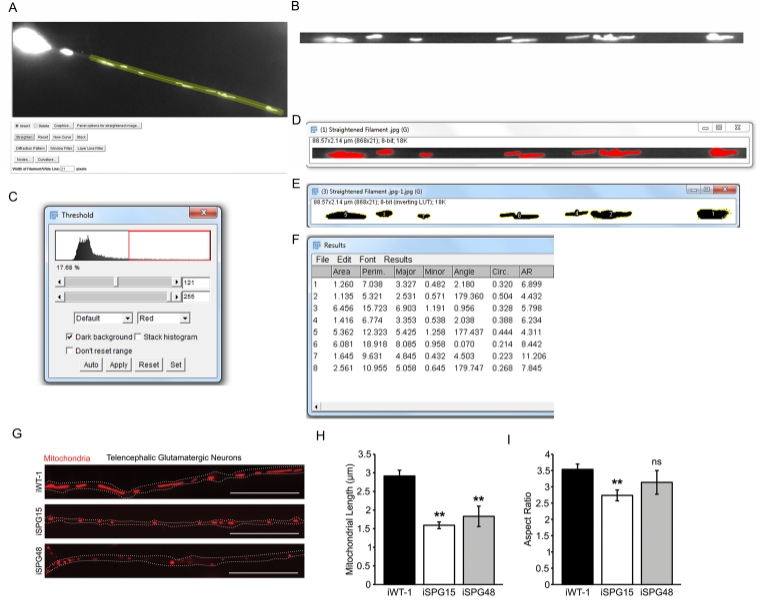The width and height of the screenshot is (760, 603).
Task: Click the Area column header
Action: [346, 272]
